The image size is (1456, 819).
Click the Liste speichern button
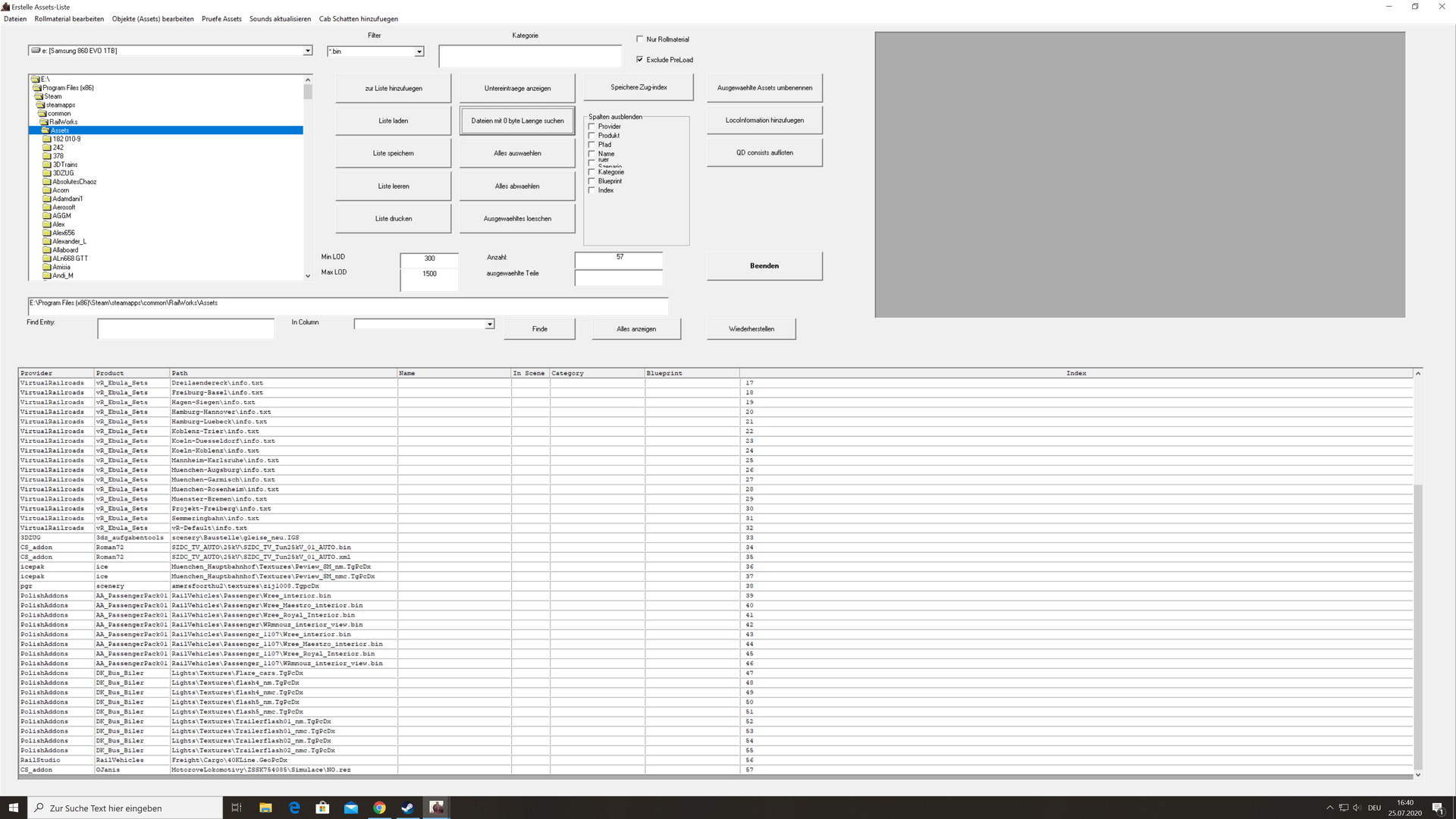(x=394, y=153)
